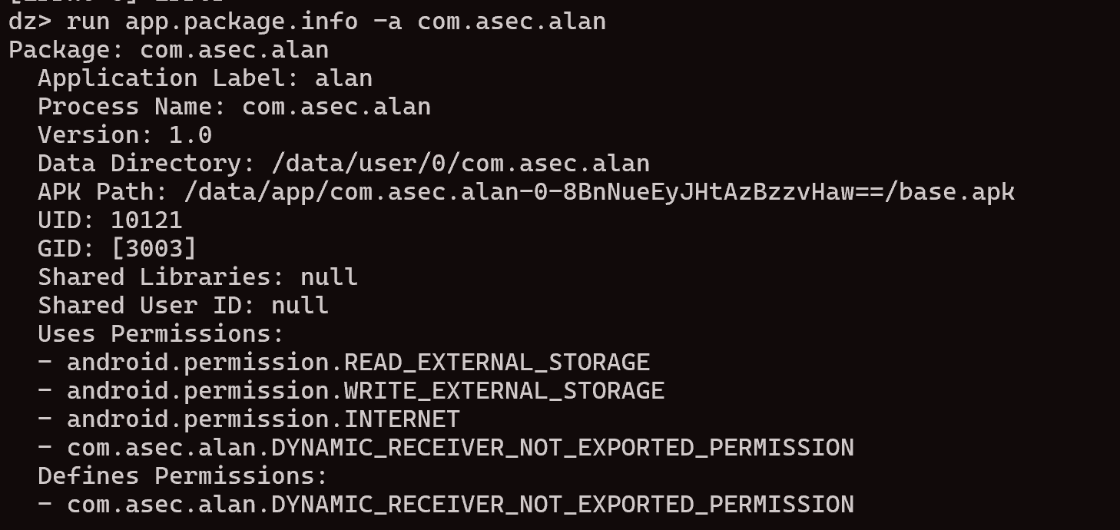Click the dz> prompt
Image resolution: width=1120 pixels, height=530 pixels.
(30, 21)
